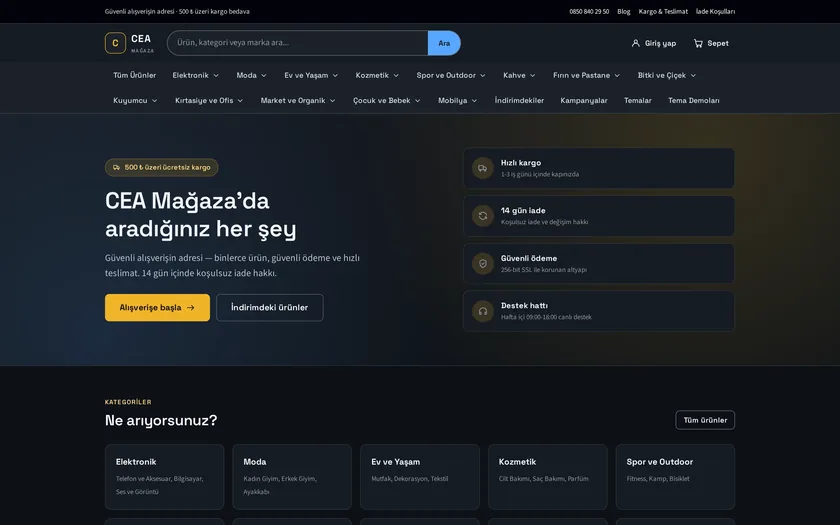The image size is (840, 525).
Task: Click the Alışverişe başla button
Action: point(158,308)
